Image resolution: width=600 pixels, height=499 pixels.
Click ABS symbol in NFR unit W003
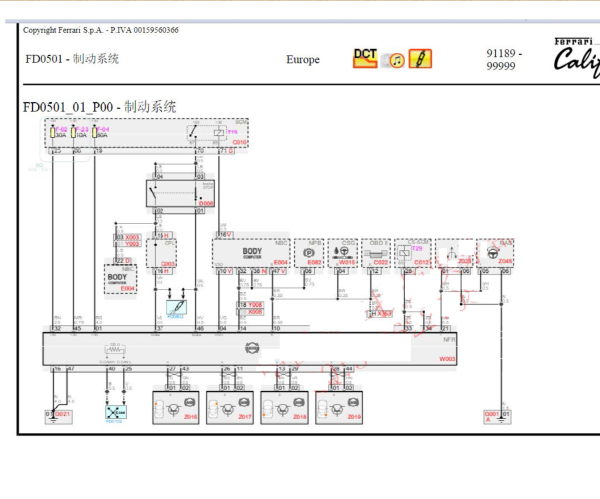point(252,348)
